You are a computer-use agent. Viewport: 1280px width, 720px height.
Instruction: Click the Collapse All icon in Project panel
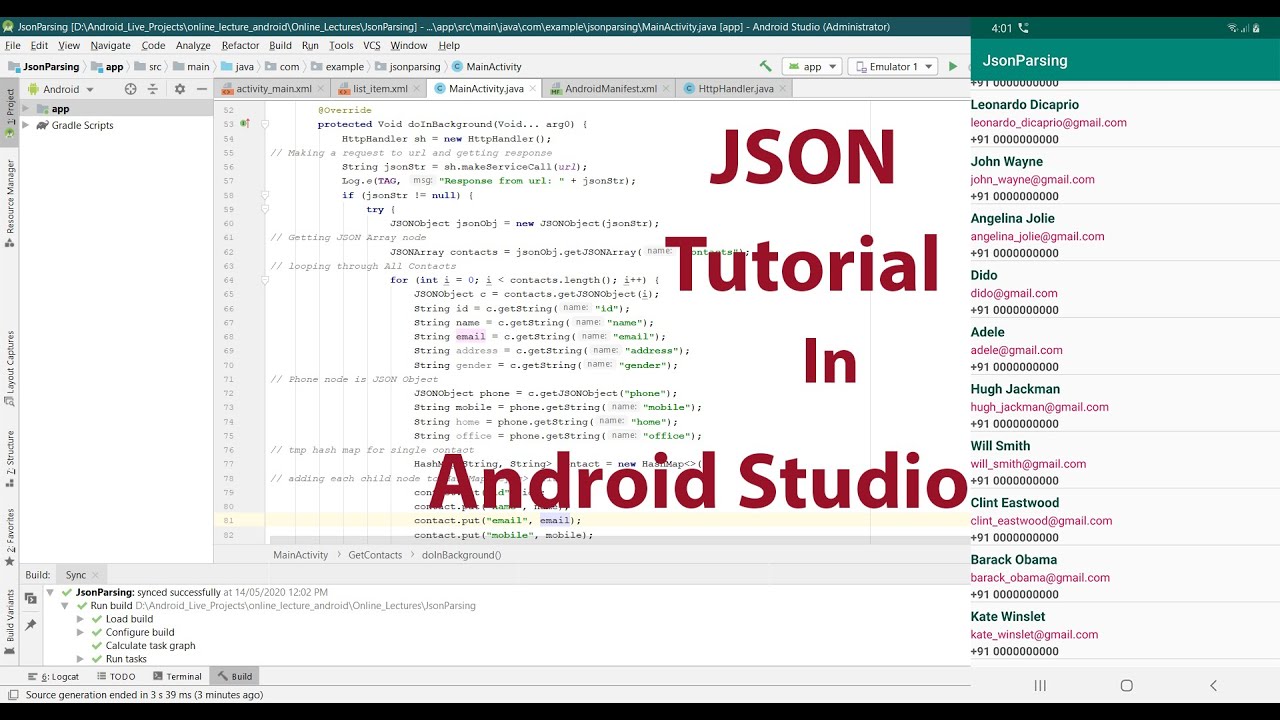tap(153, 89)
